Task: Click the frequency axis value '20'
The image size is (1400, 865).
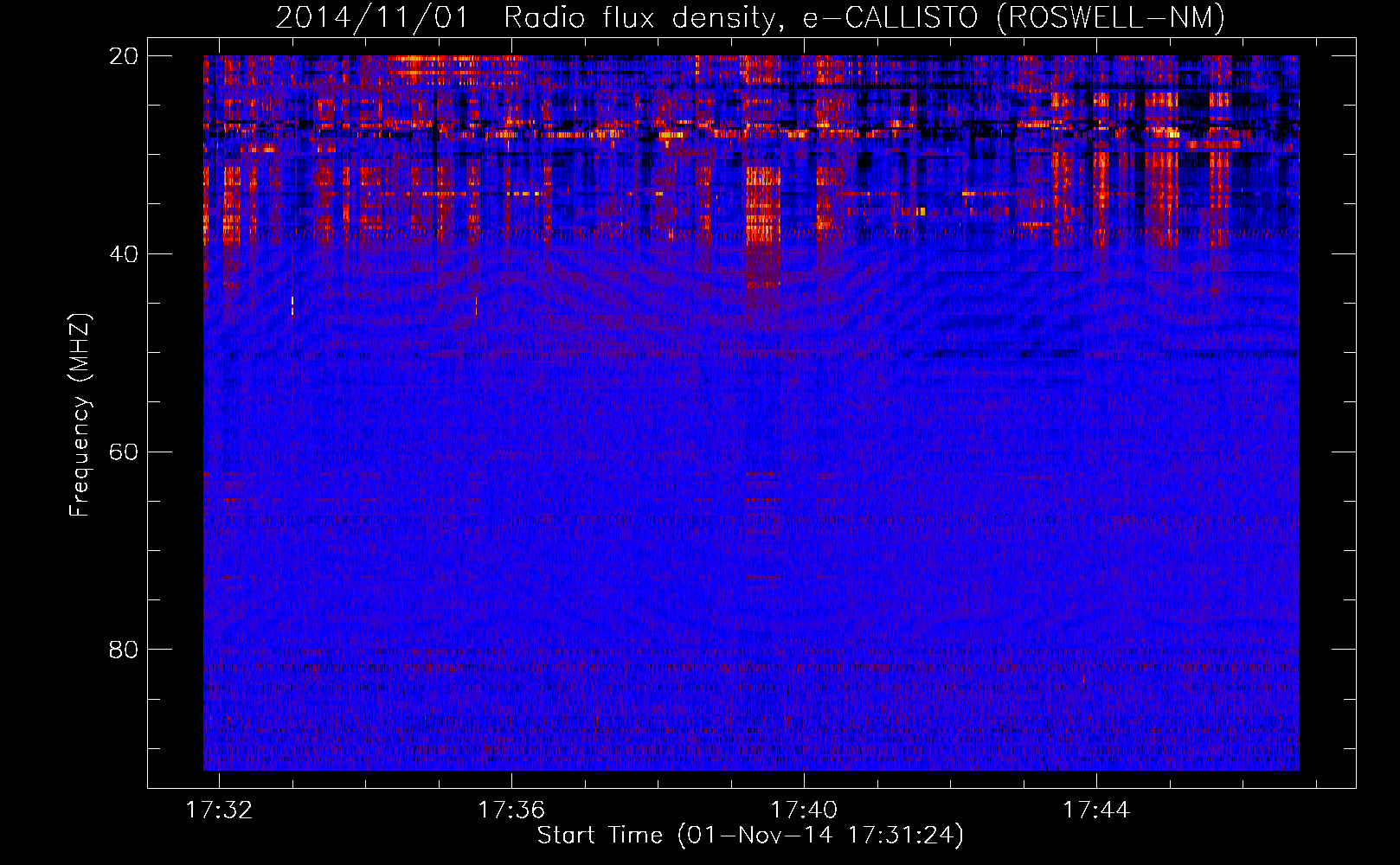Action: pos(124,56)
